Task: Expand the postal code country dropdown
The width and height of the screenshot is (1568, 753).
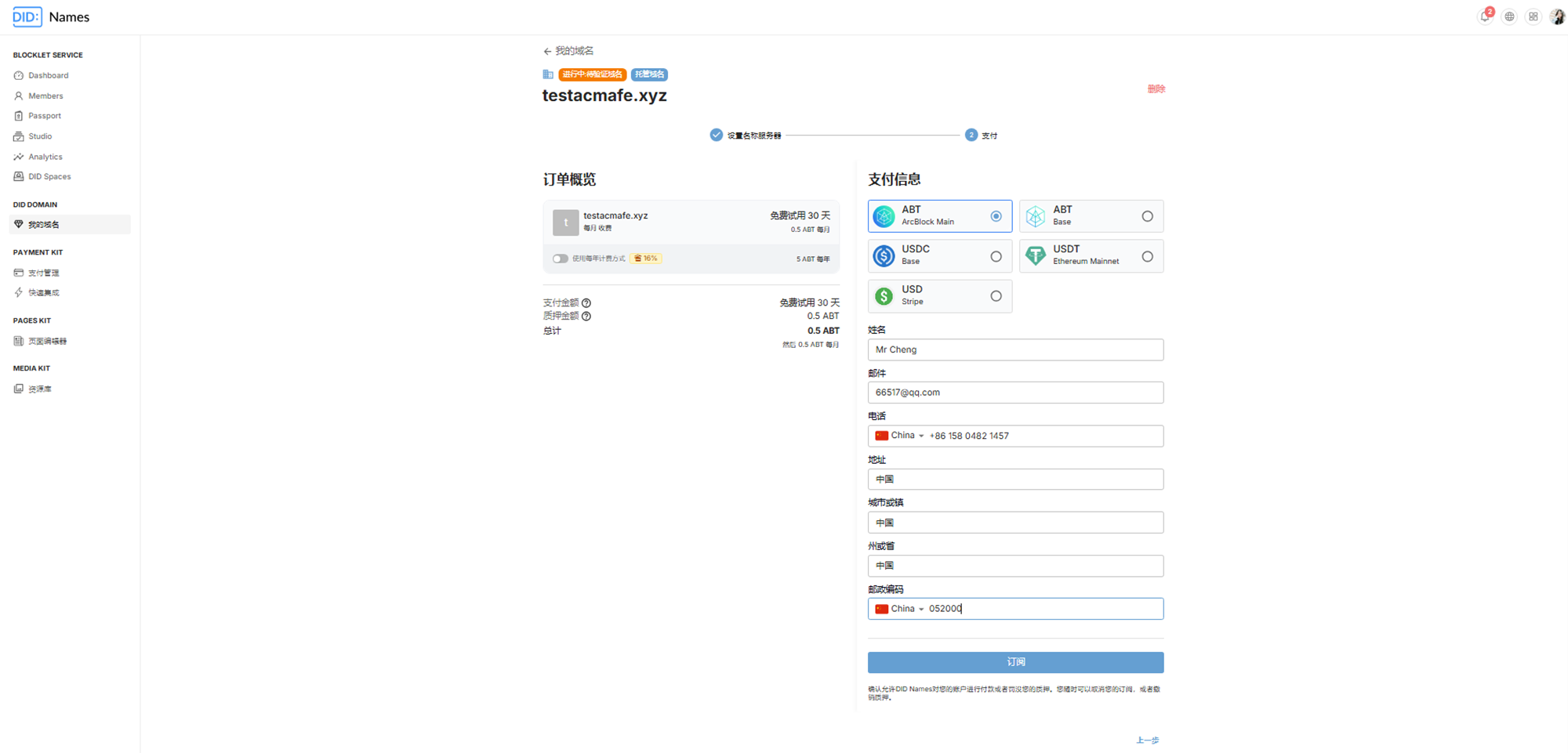Action: pos(900,609)
